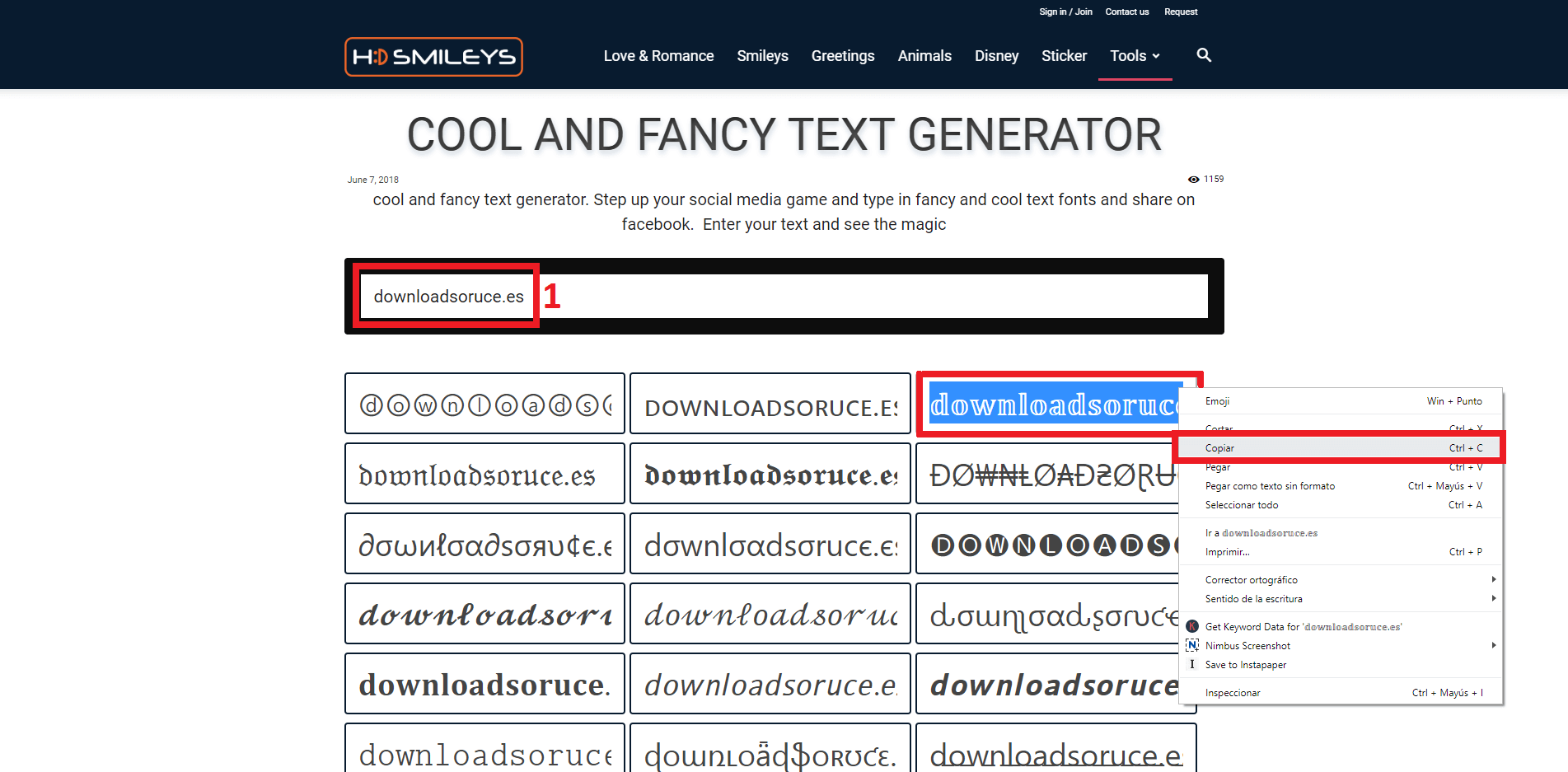Select the thin italic downloadsoruce output

pyautogui.click(x=770, y=684)
